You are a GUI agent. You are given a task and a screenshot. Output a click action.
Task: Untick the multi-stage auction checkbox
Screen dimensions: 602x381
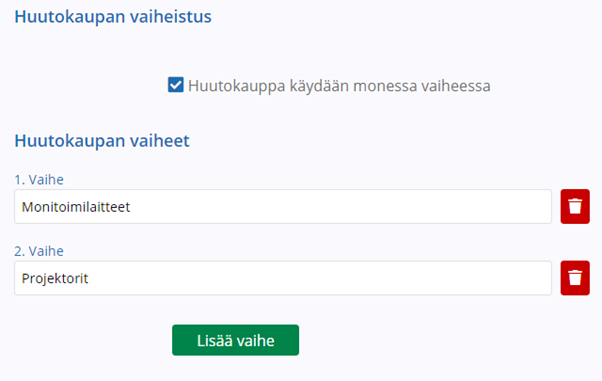pos(175,85)
